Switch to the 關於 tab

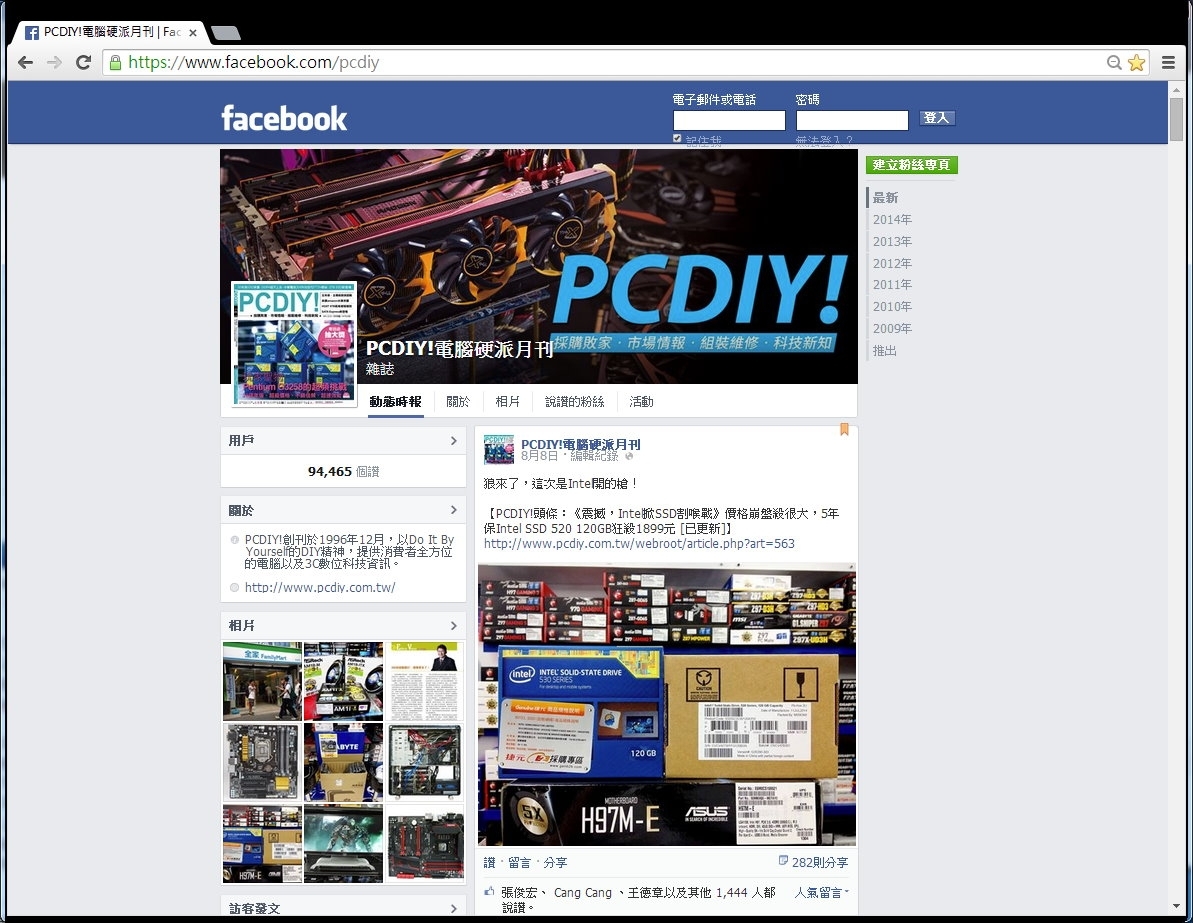[458, 402]
